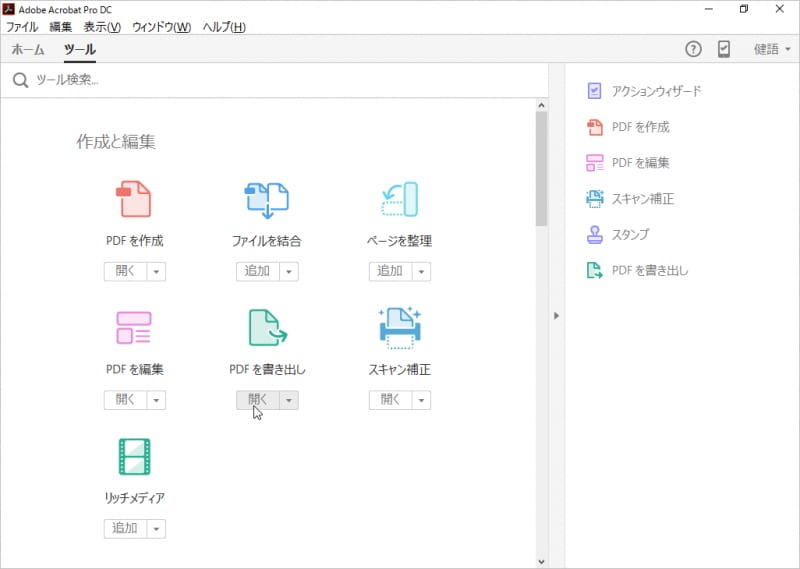The width and height of the screenshot is (800, 569).
Task: Click 開く button under PDF を作成
Action: pos(126,271)
